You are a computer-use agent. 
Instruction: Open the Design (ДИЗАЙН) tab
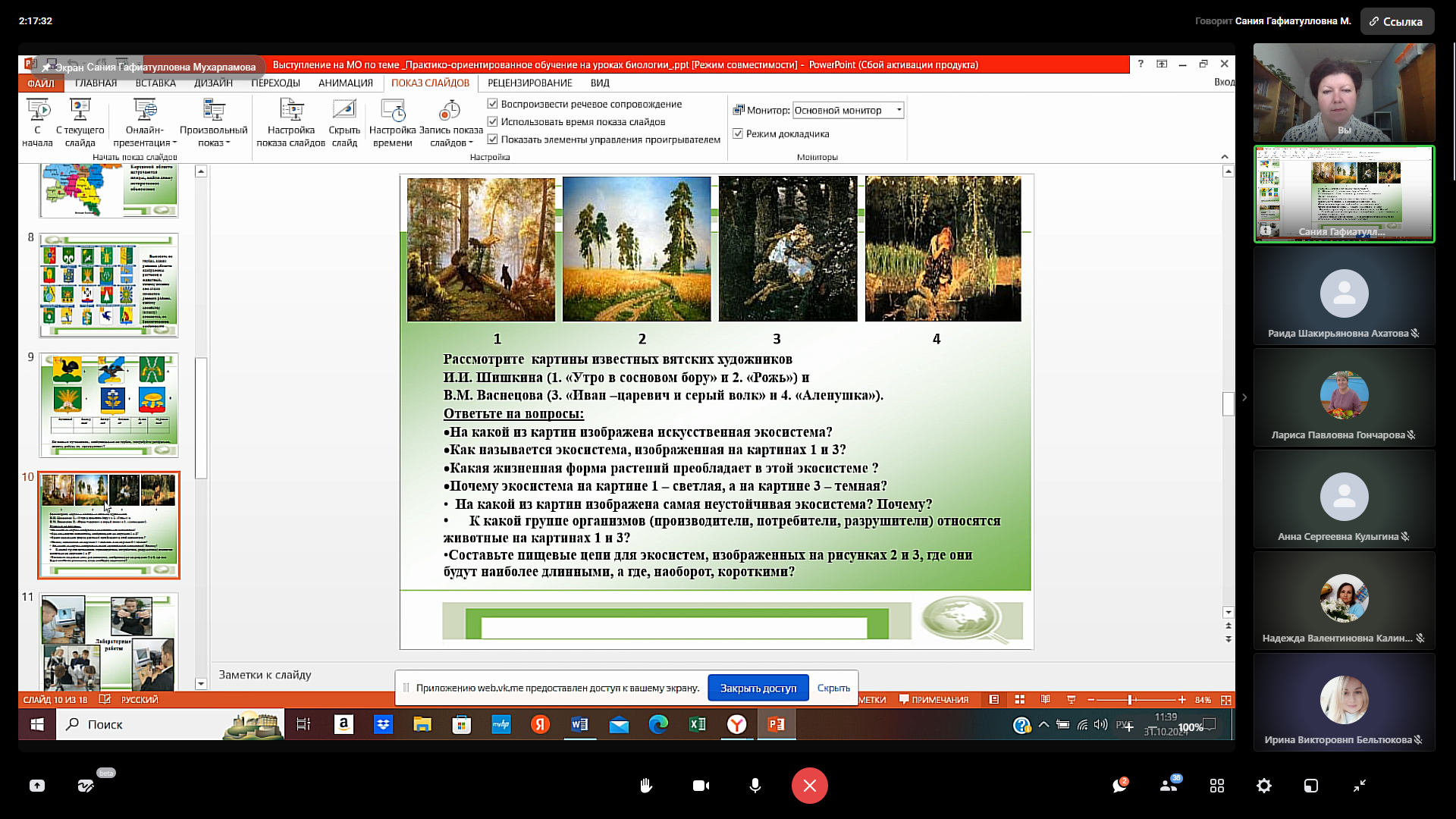(213, 83)
